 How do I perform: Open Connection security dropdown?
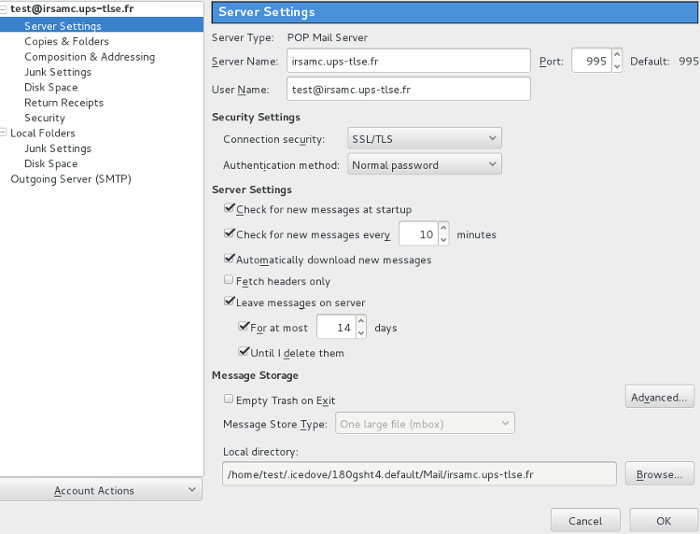(x=424, y=138)
